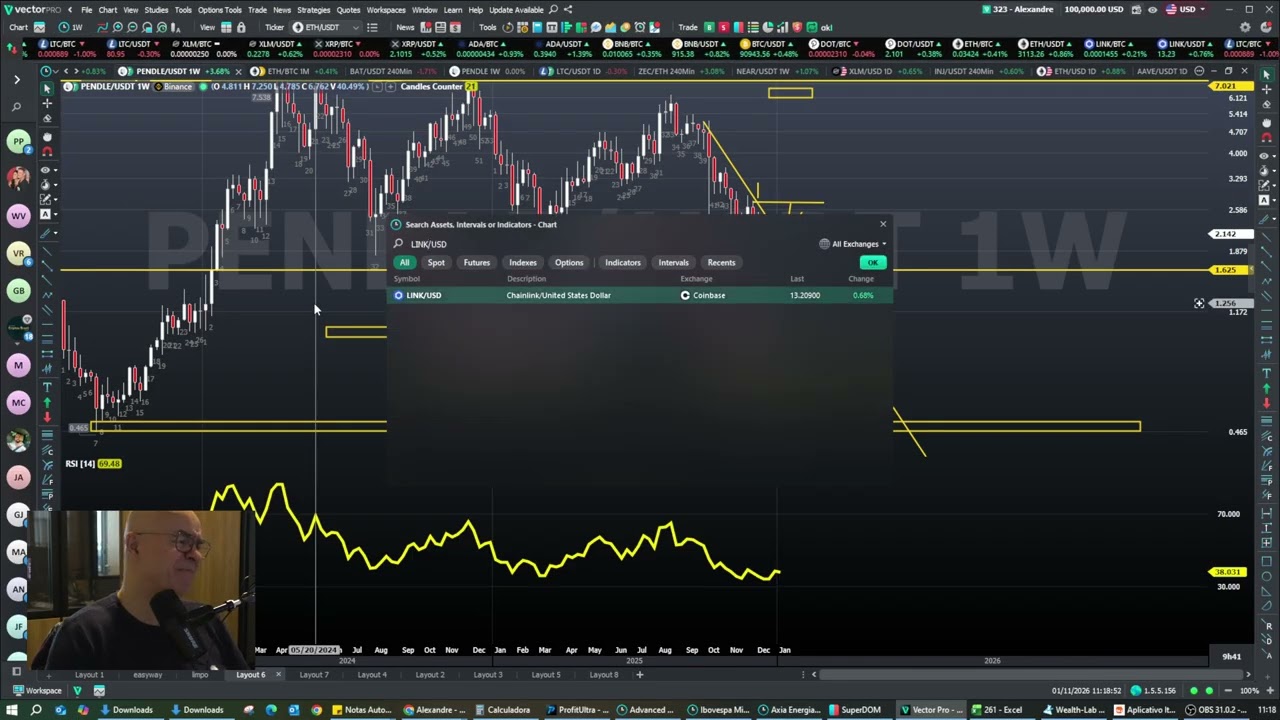Toggle the lock icon next to View
Screen dimensions: 1280x720
(x=241, y=27)
